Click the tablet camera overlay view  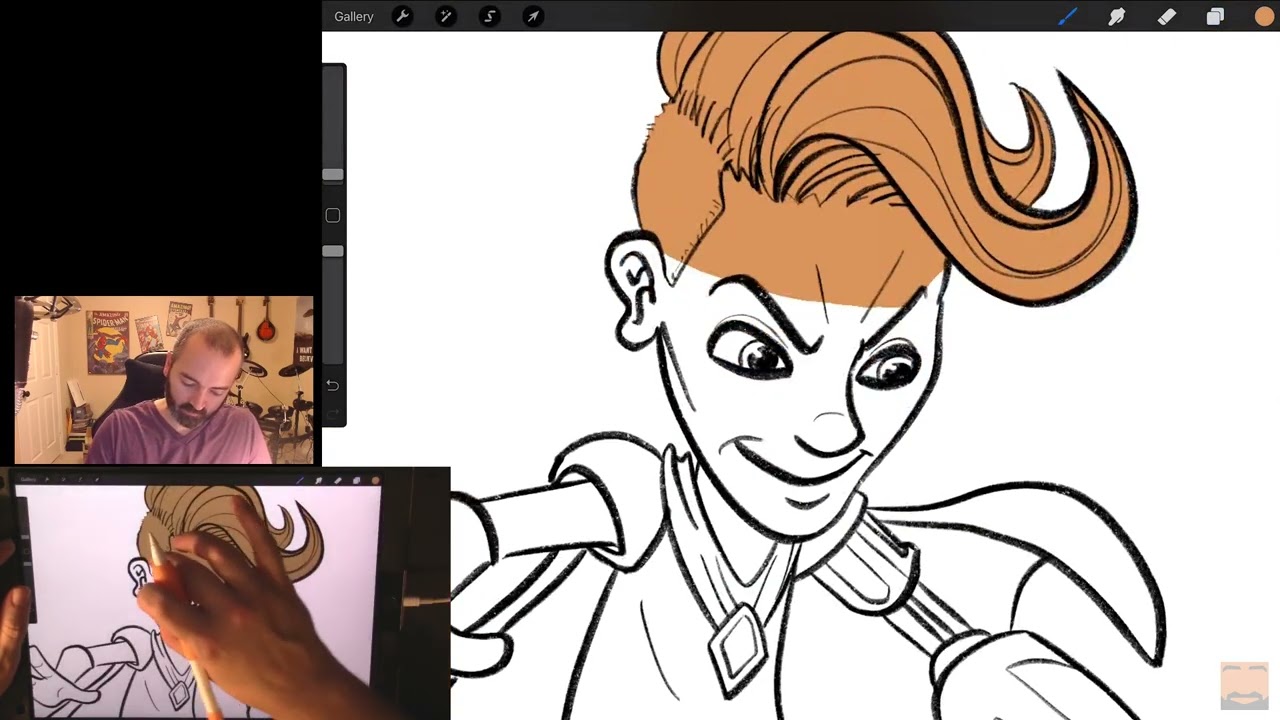pyautogui.click(x=225, y=593)
